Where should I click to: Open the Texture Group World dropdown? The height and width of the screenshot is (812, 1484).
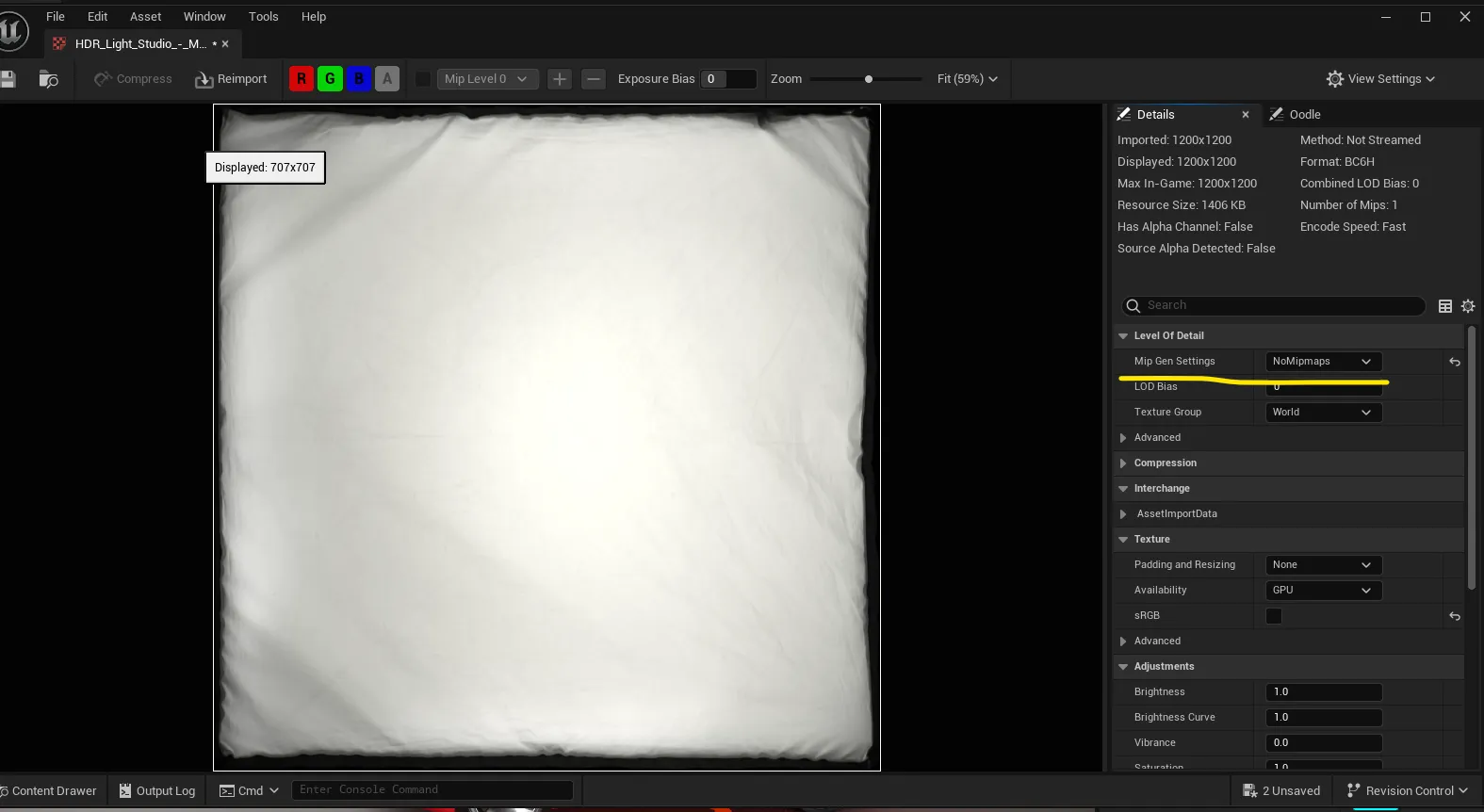pyautogui.click(x=1323, y=413)
